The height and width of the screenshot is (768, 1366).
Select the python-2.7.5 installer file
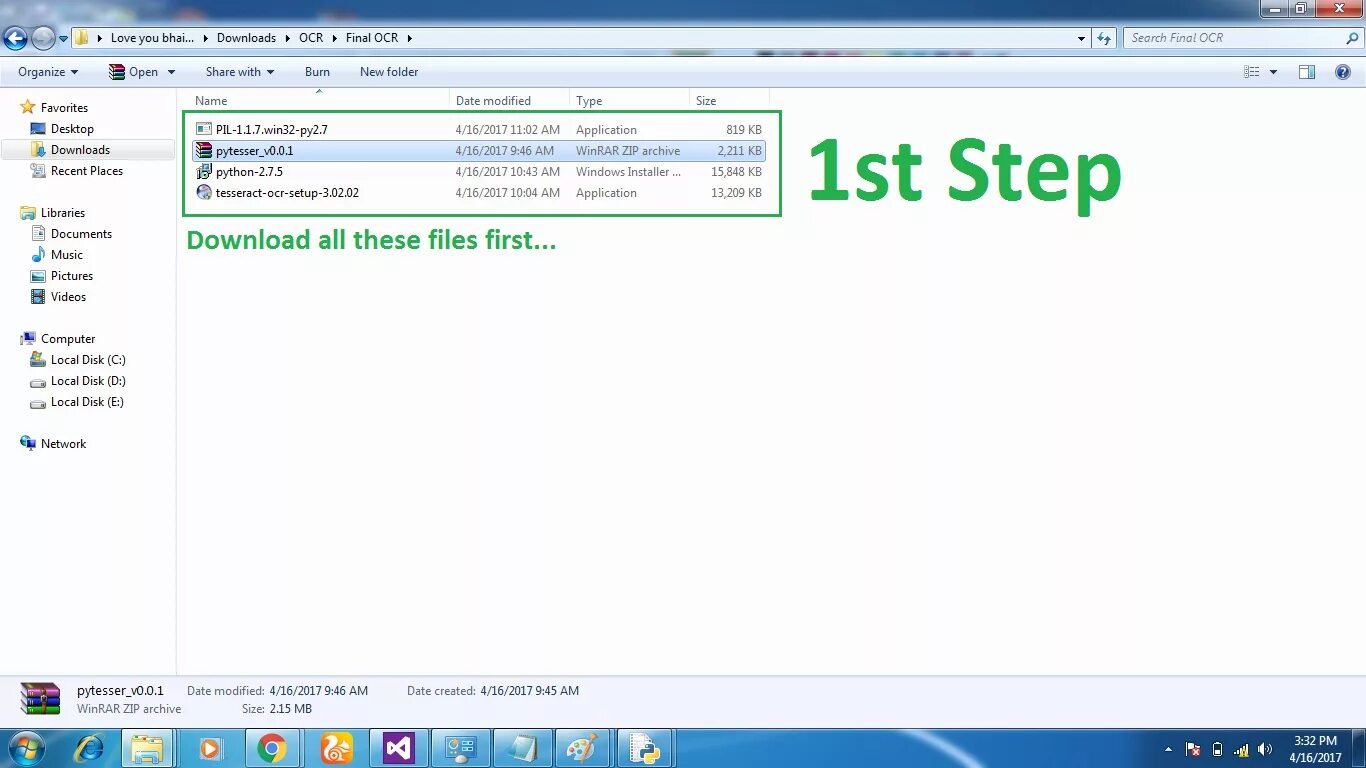pos(479,172)
